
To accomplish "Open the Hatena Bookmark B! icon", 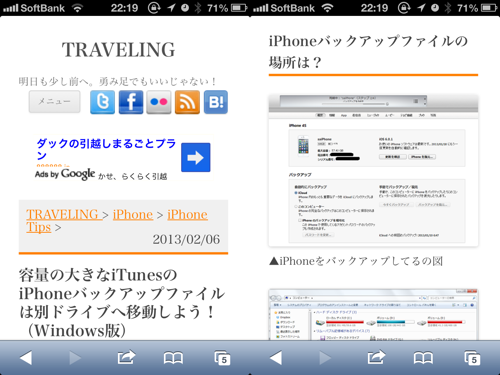I will pos(216,102).
